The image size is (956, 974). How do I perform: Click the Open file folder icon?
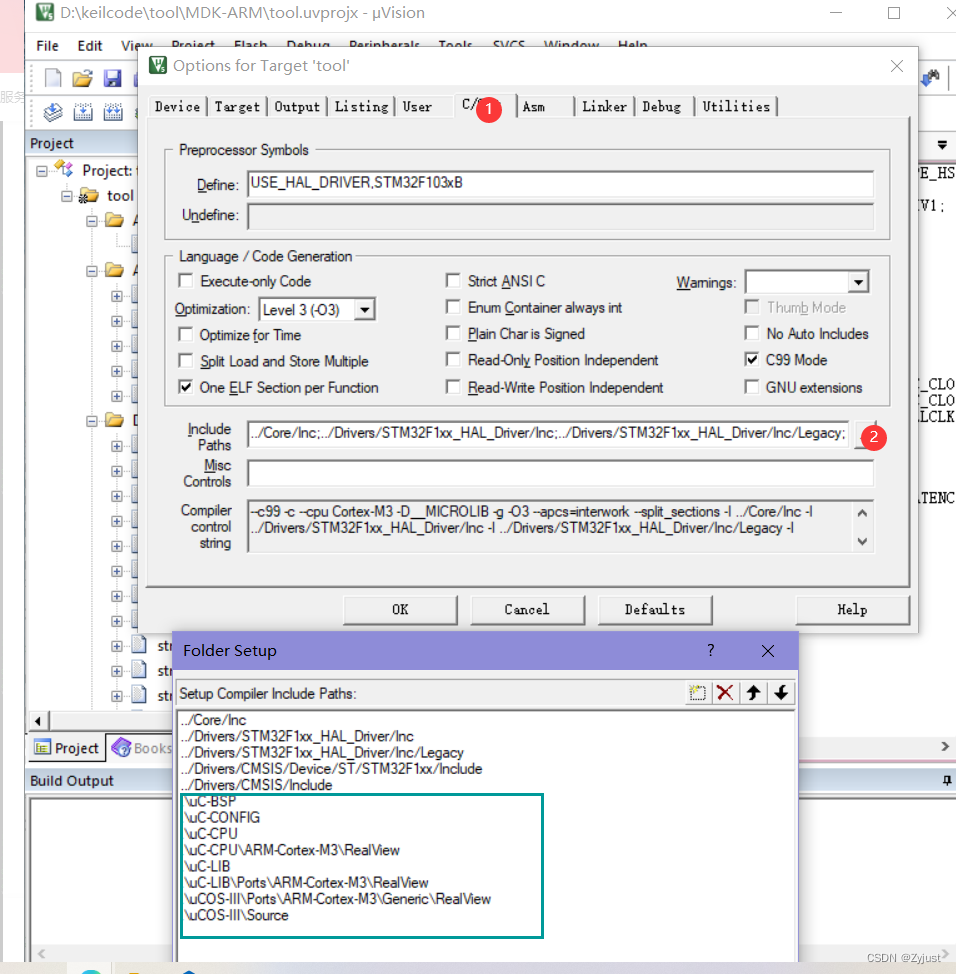pyautogui.click(x=82, y=78)
